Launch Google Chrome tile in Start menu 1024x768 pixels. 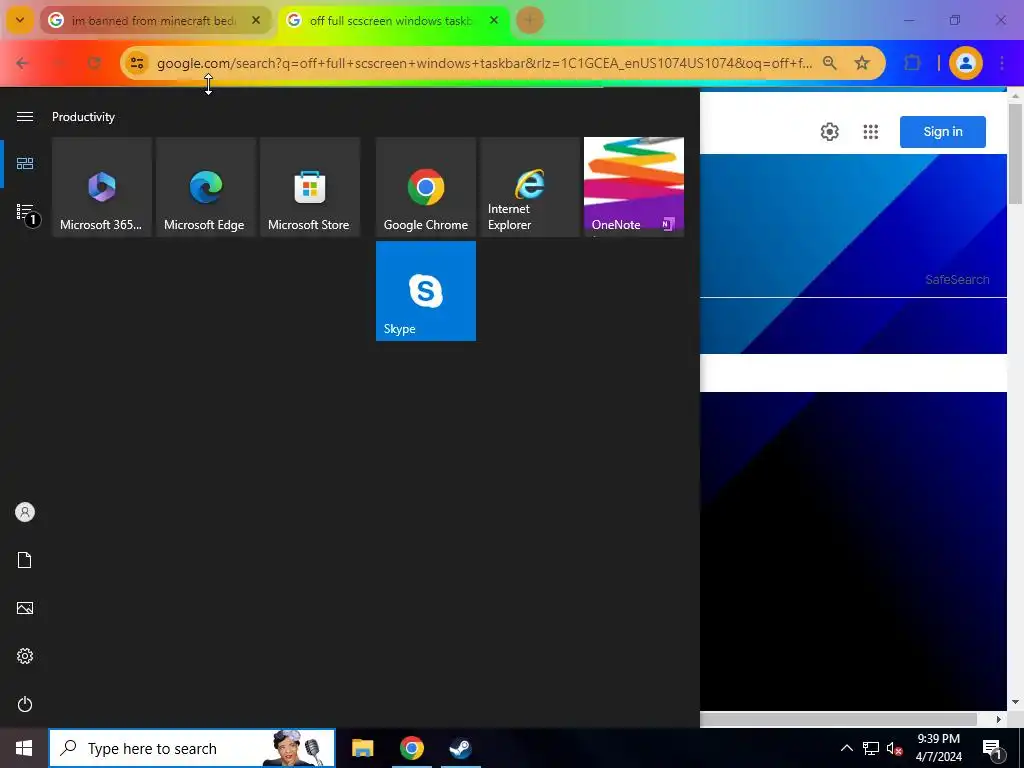426,187
